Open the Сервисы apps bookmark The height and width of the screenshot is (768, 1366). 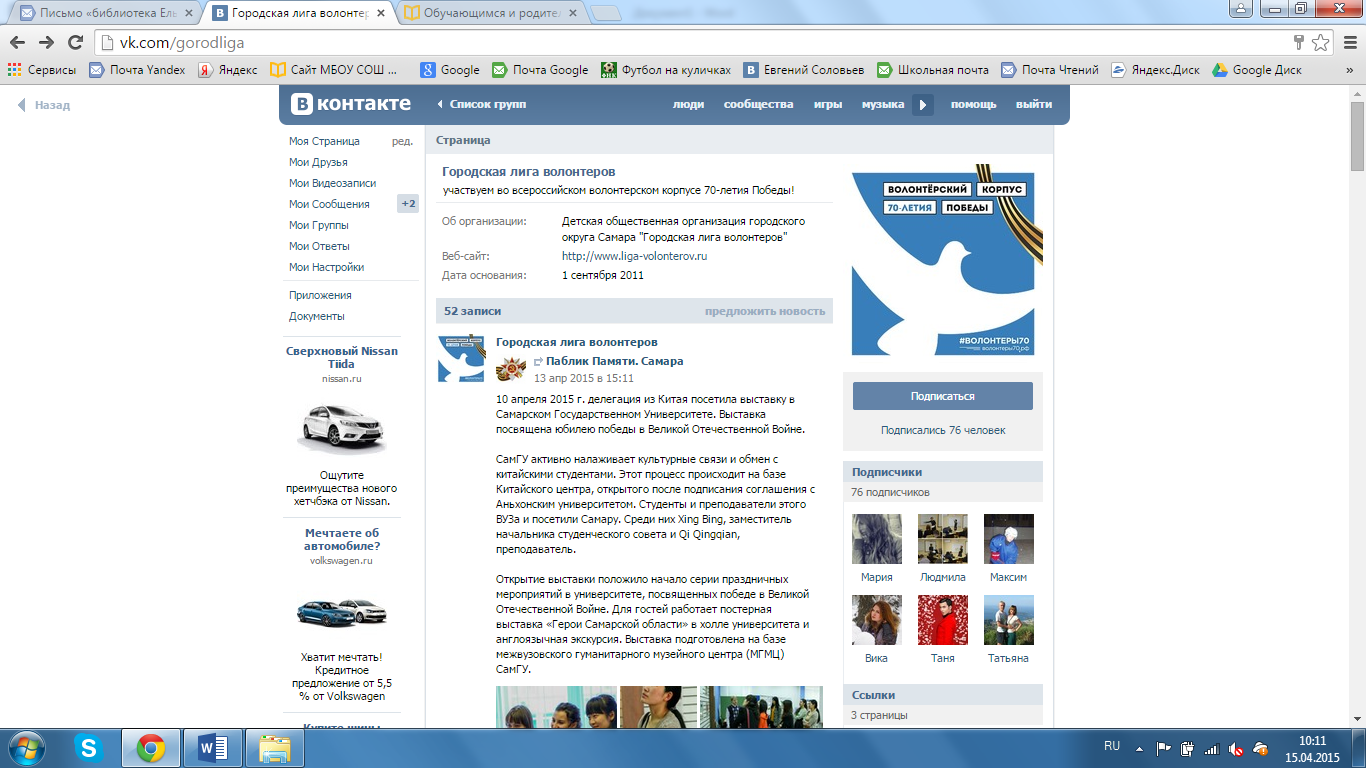click(41, 70)
